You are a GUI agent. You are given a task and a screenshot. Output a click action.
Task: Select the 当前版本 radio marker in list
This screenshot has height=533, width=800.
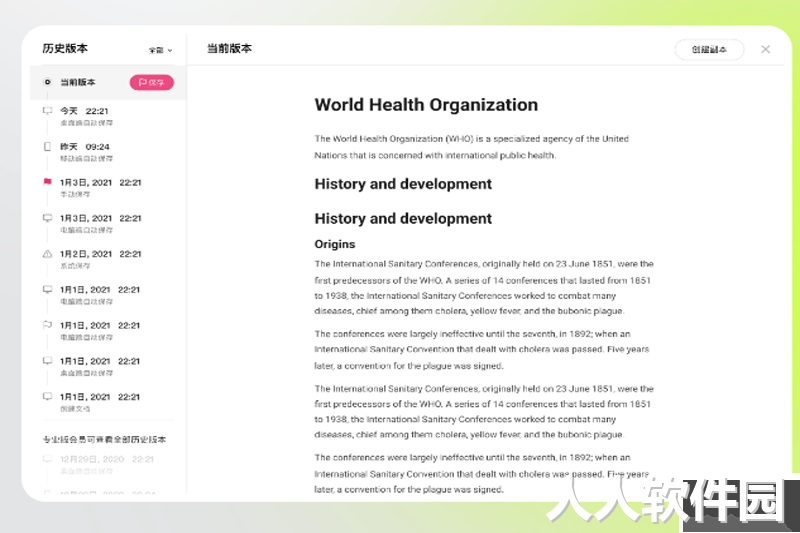(x=47, y=82)
